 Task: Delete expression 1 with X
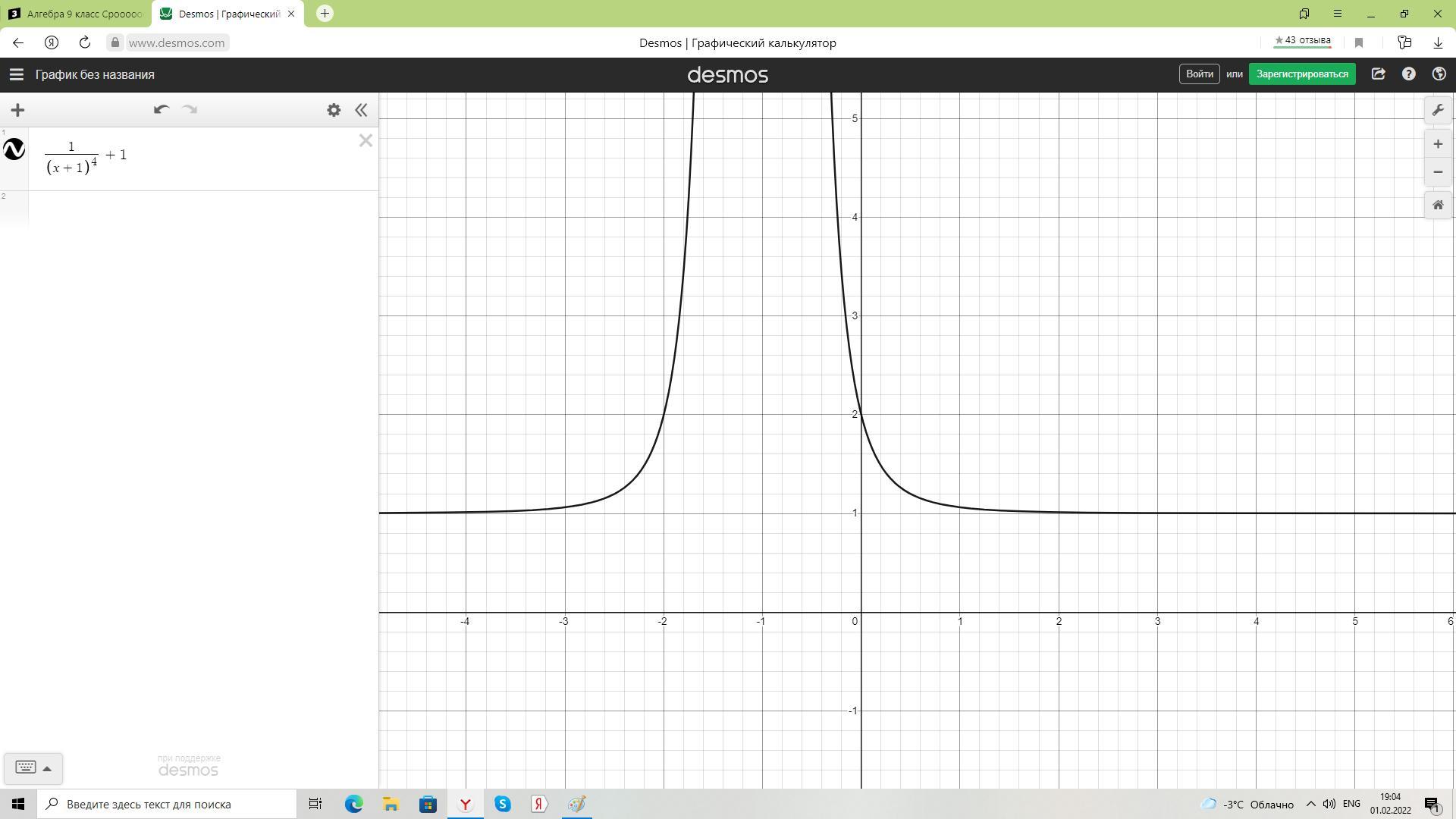[x=366, y=140]
